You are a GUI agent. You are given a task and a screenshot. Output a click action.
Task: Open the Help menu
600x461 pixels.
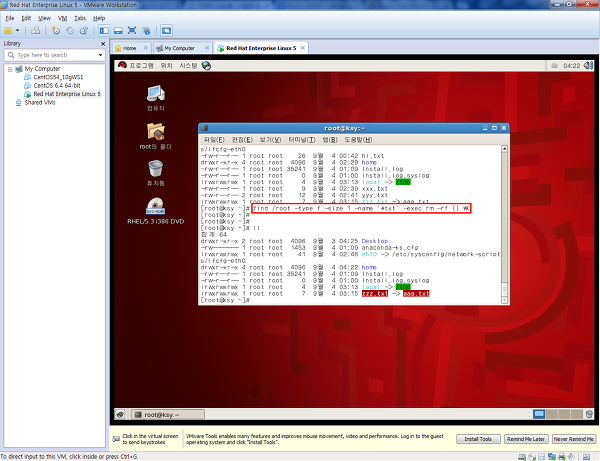(x=99, y=18)
